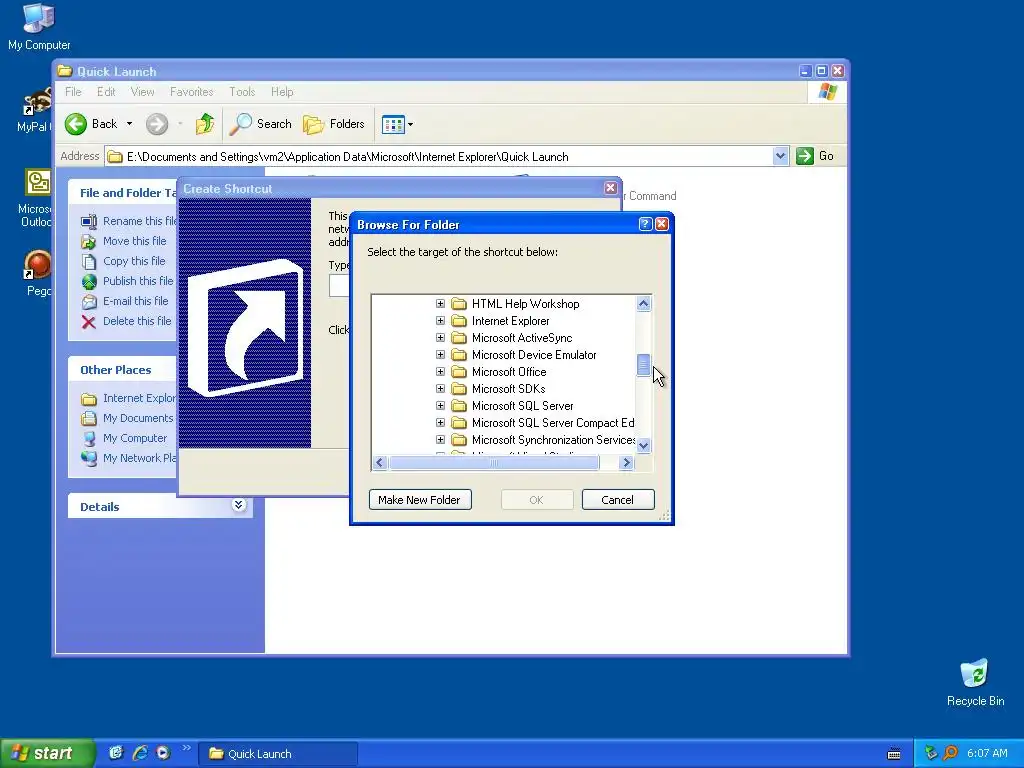Click the Make New Folder button
The image size is (1024, 768).
point(420,500)
